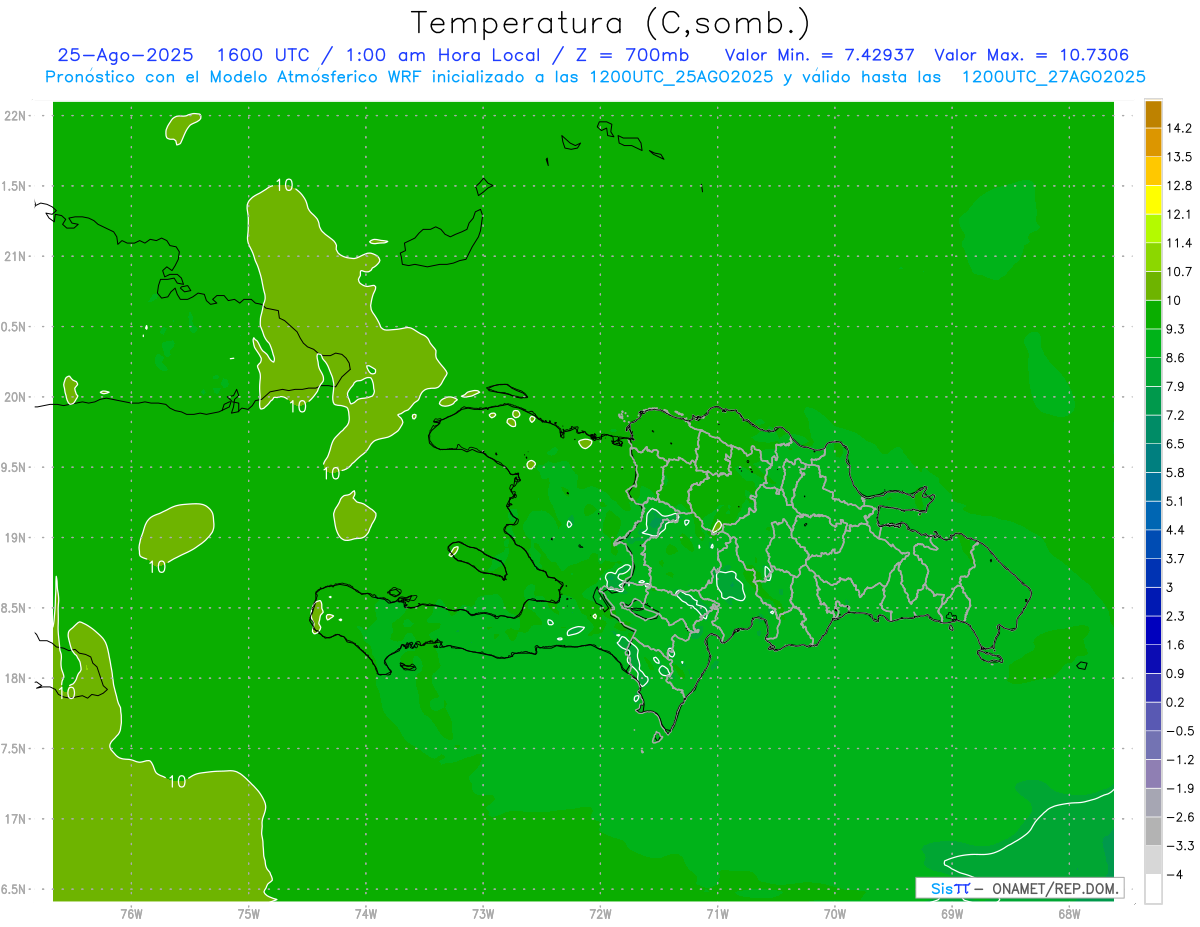The height and width of the screenshot is (927, 1200).
Task: Pick the orange swatch between 13.5 and 14.2
Action: [1153, 142]
